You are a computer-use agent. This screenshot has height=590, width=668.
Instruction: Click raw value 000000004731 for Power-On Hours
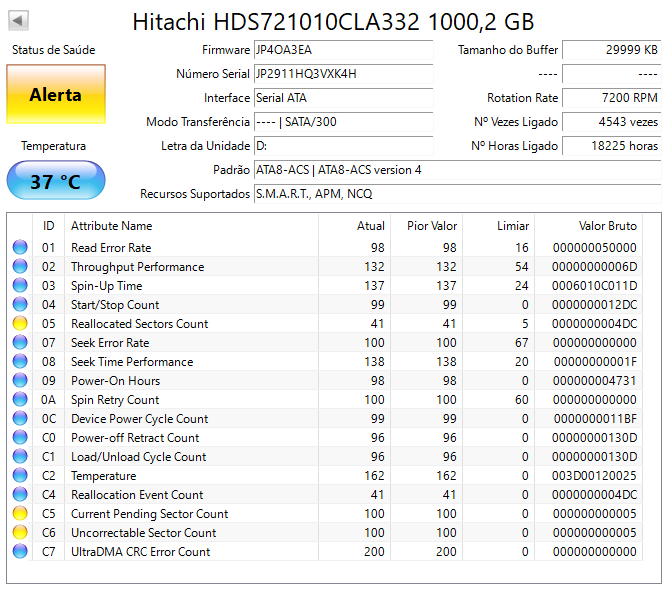(594, 380)
